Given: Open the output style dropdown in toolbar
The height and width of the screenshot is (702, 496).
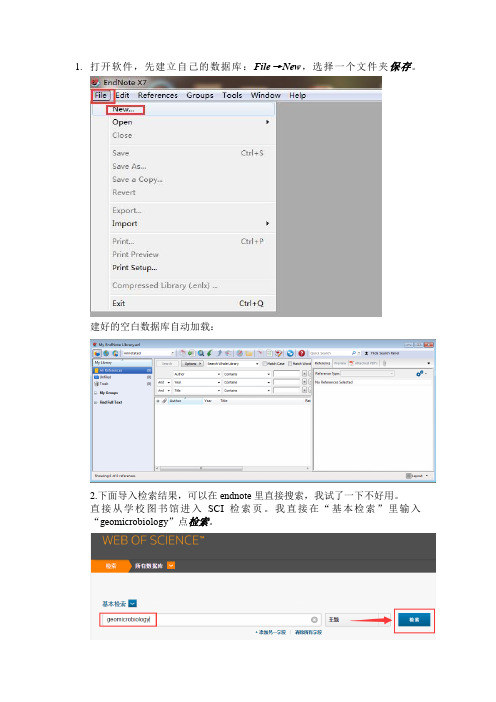Looking at the screenshot, I should (x=149, y=353).
